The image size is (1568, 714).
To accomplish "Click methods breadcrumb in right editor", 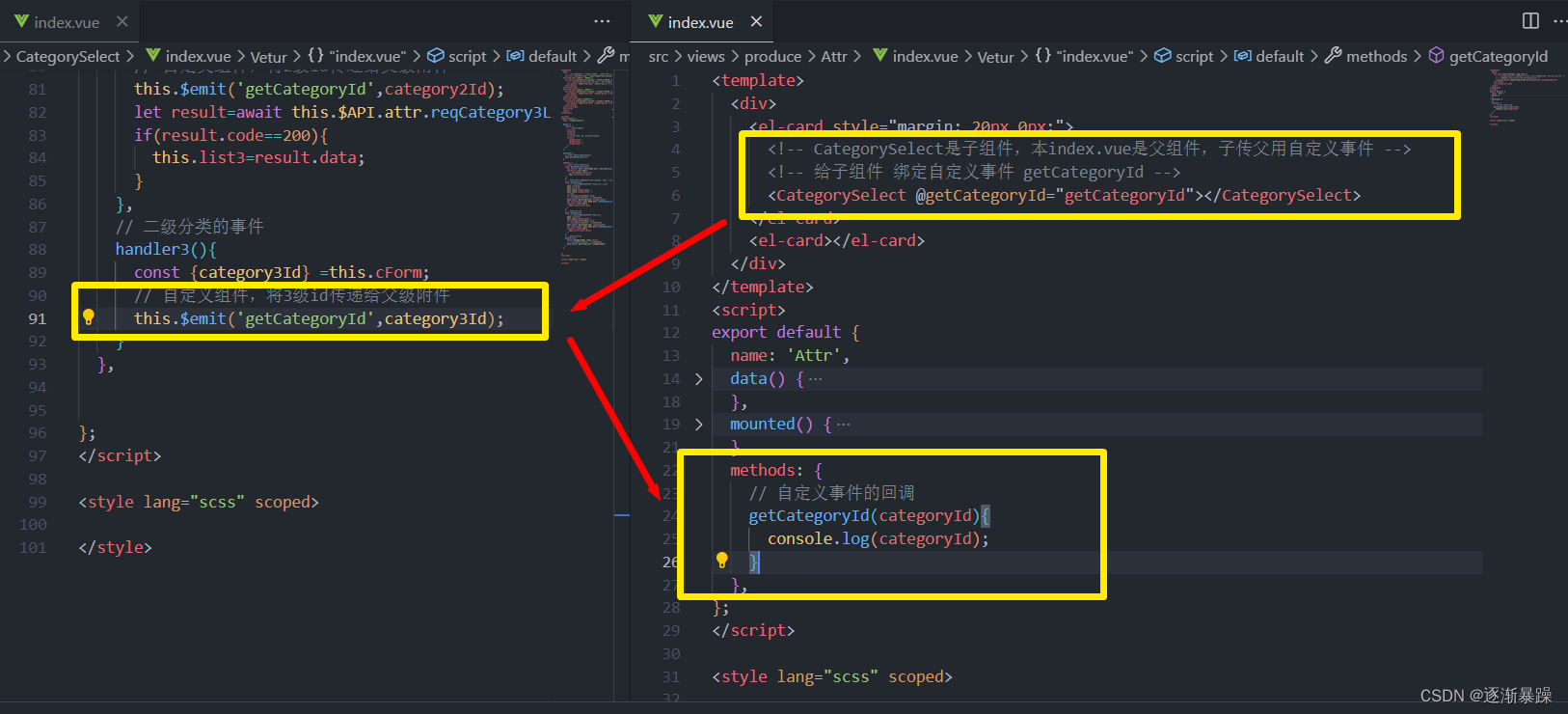I will [x=1376, y=56].
